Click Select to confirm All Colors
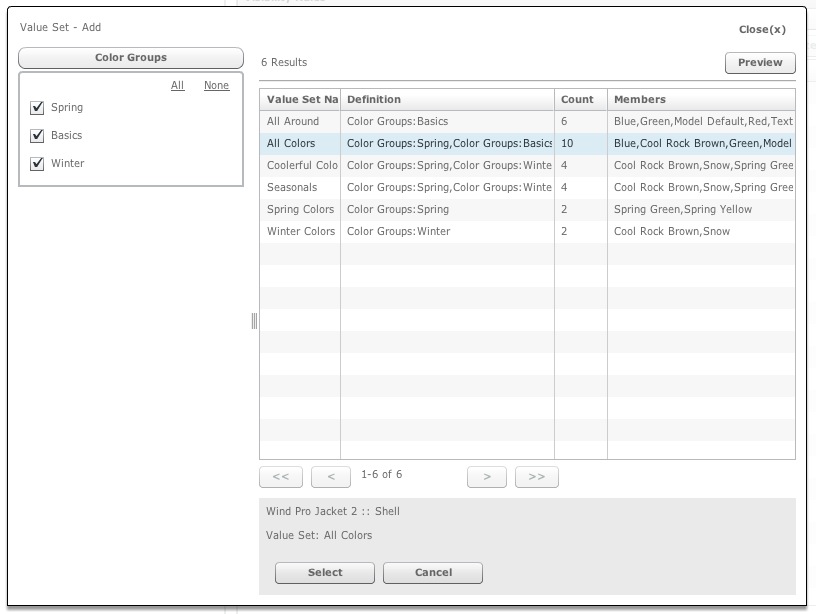Screen dimensions: 816x614 pos(323,573)
